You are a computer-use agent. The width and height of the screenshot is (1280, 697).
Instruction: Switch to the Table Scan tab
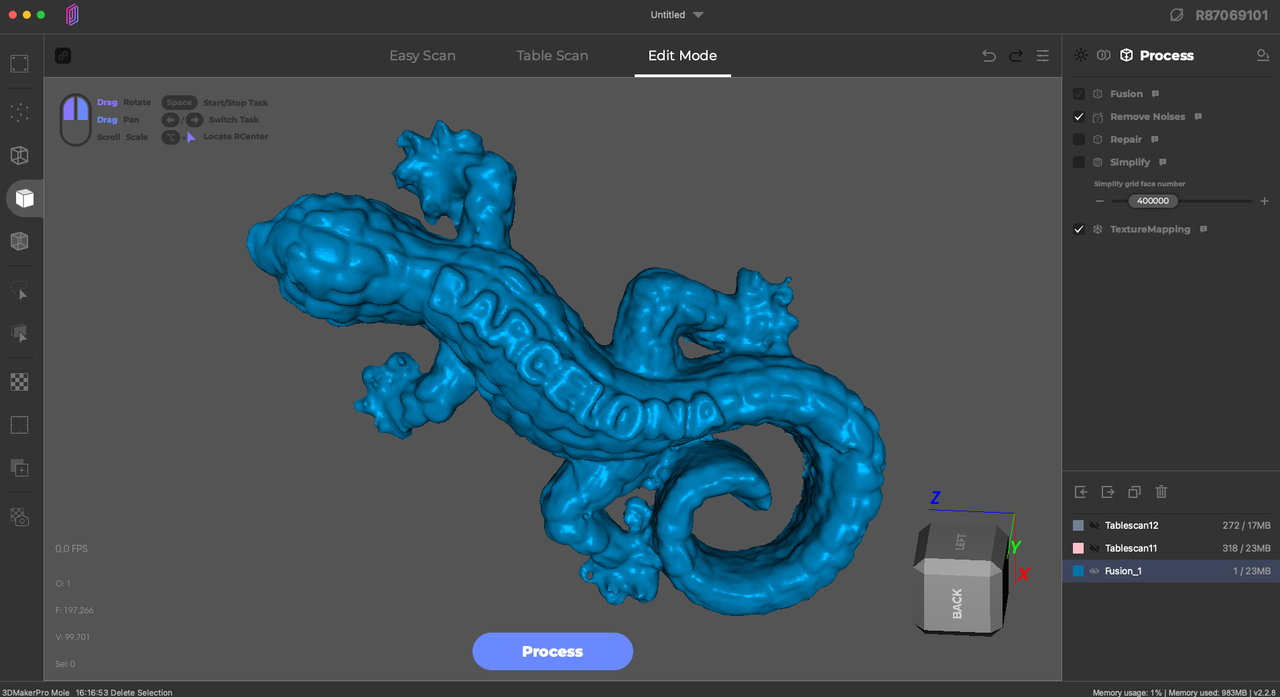(552, 56)
